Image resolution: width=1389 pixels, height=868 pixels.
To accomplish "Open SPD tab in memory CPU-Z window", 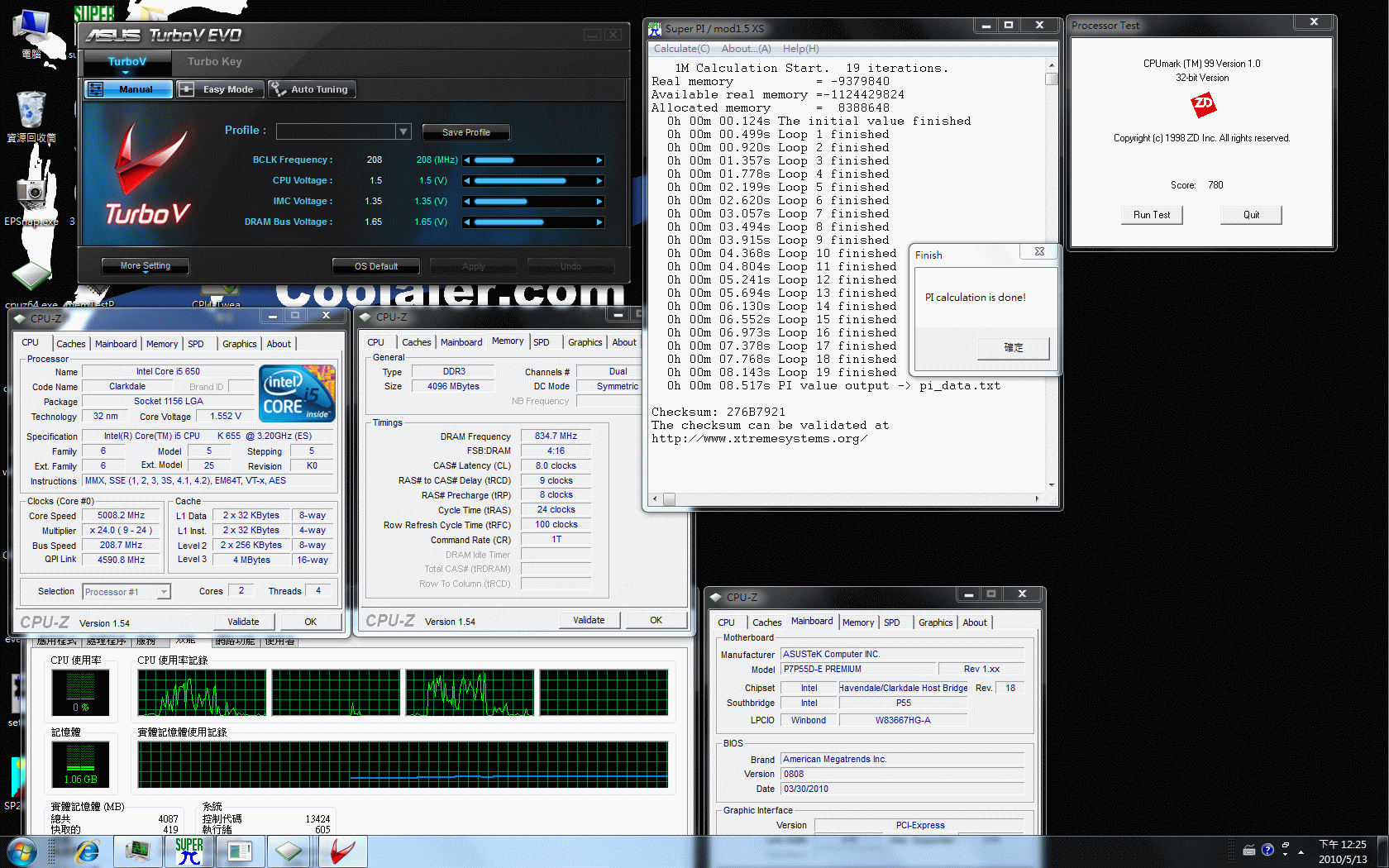I will (x=542, y=342).
